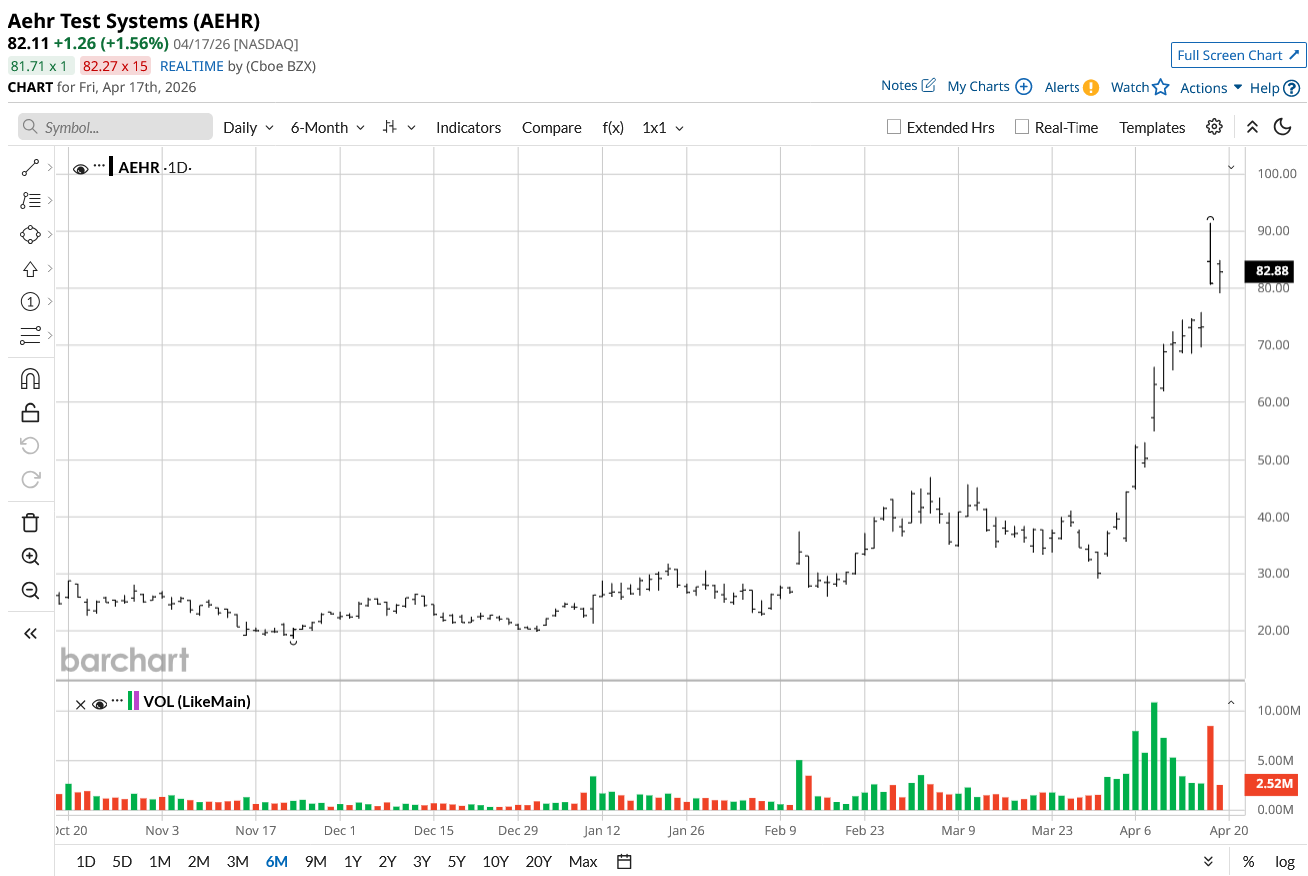
Task: Switch to the 1D time range
Action: (86, 861)
